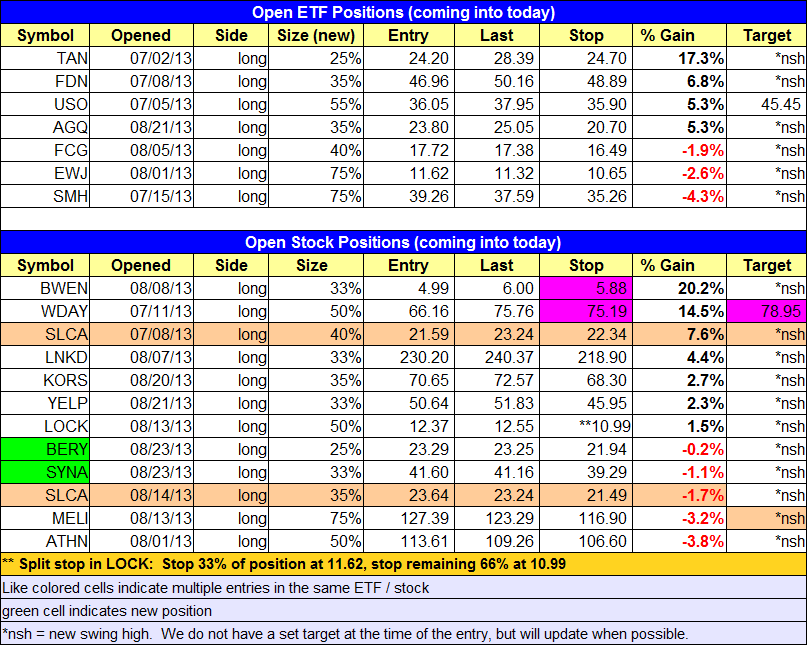Click green BERY symbol cell
Viewport: 812px width, 670px height.
pos(45,449)
